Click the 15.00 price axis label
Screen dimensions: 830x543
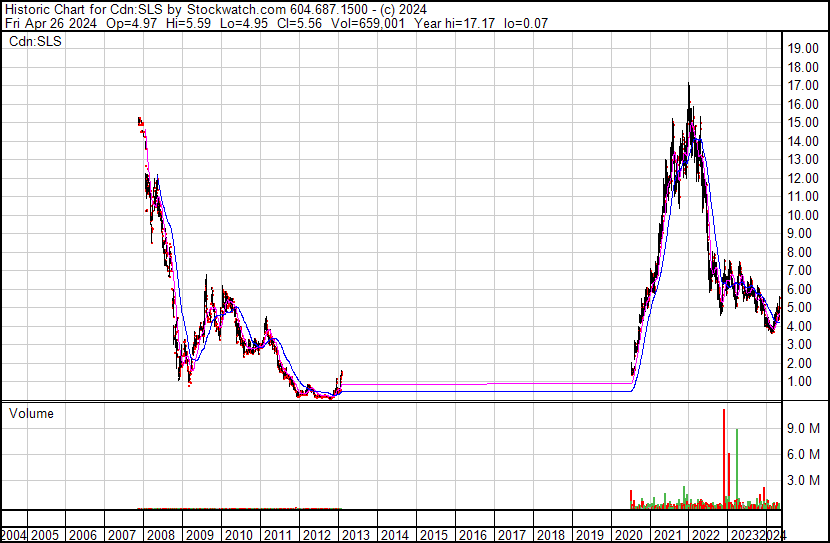[803, 123]
